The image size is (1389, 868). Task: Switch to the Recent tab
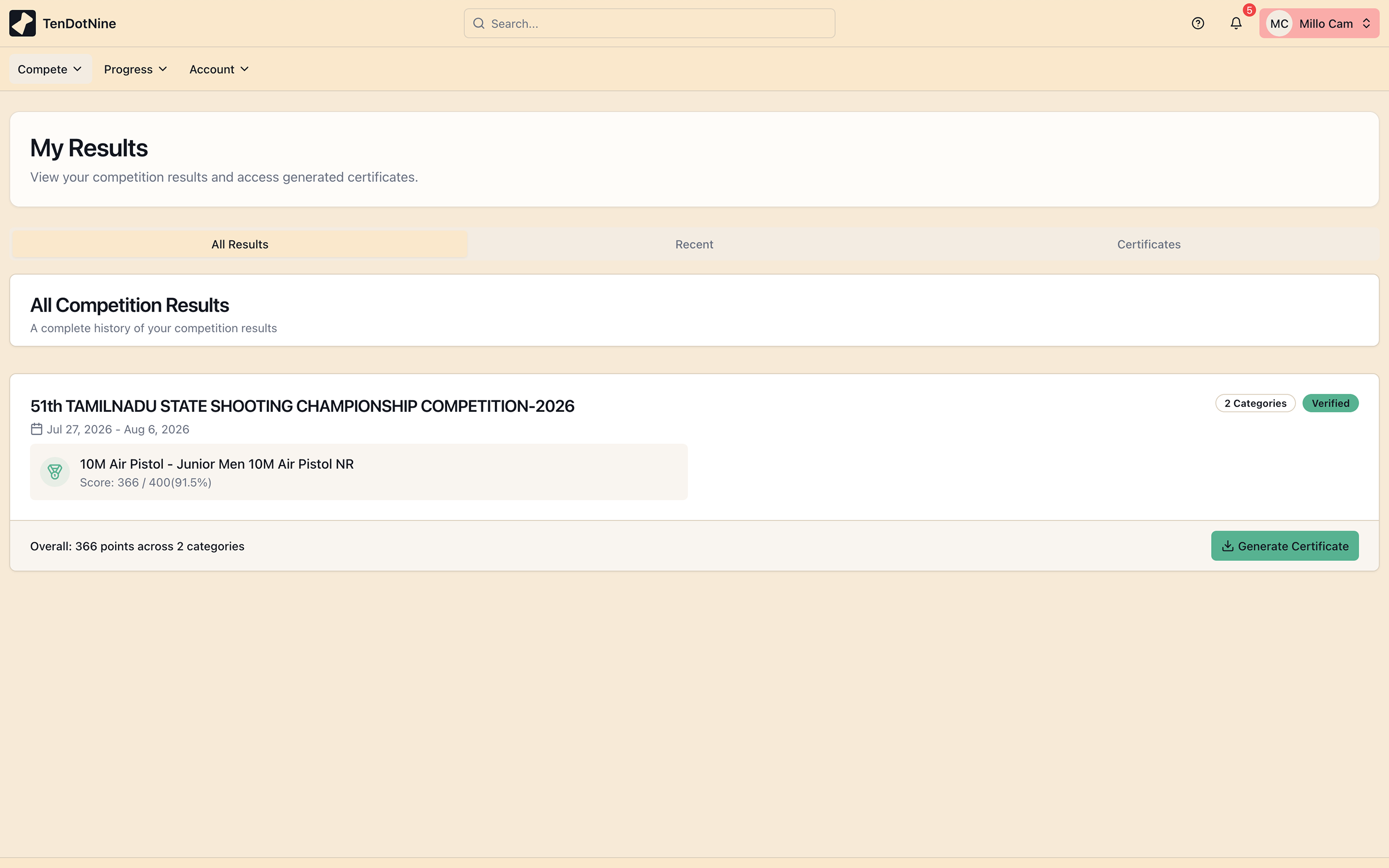tap(694, 244)
